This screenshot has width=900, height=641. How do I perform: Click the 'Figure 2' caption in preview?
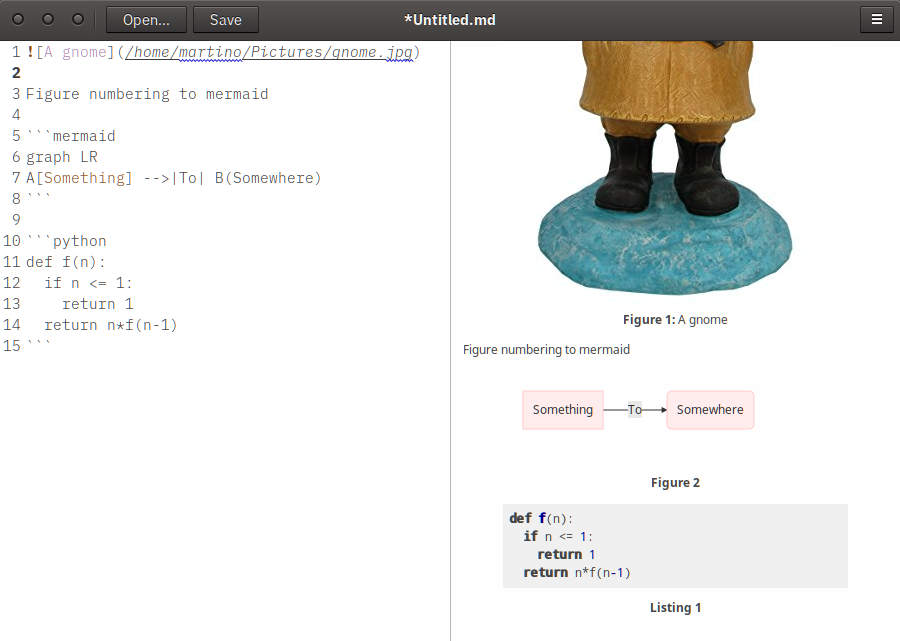pos(675,483)
